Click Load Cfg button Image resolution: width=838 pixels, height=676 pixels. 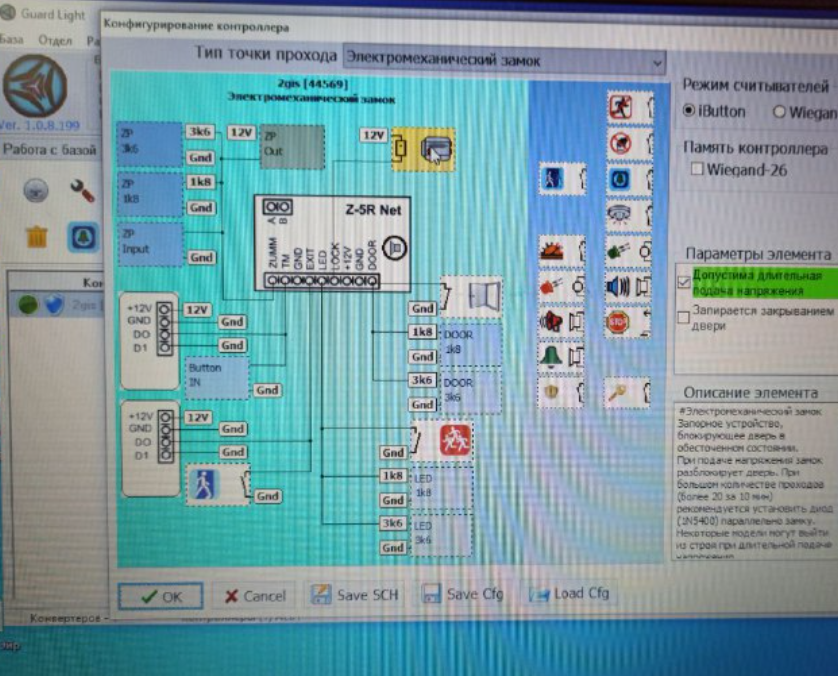point(569,593)
